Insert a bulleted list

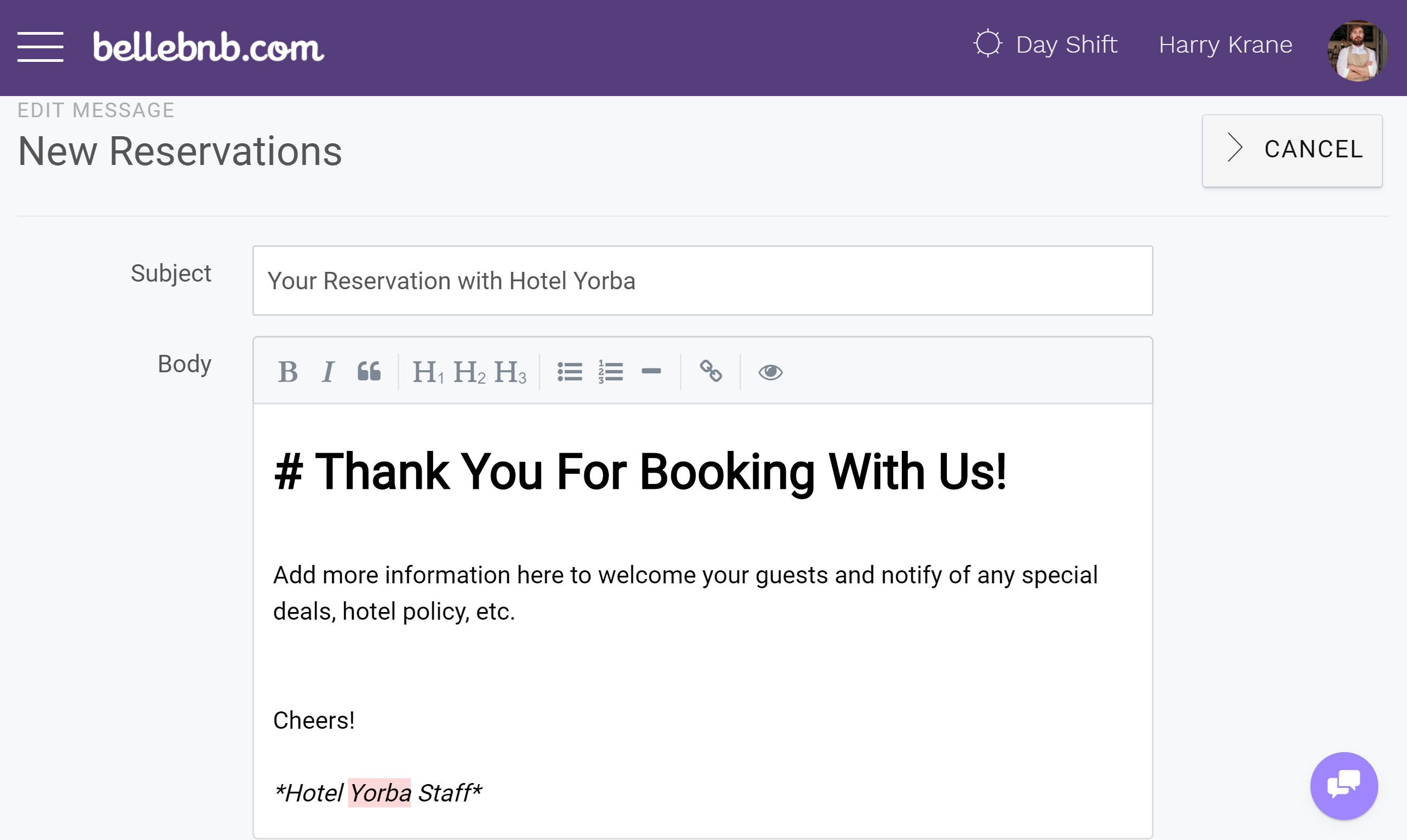click(569, 372)
